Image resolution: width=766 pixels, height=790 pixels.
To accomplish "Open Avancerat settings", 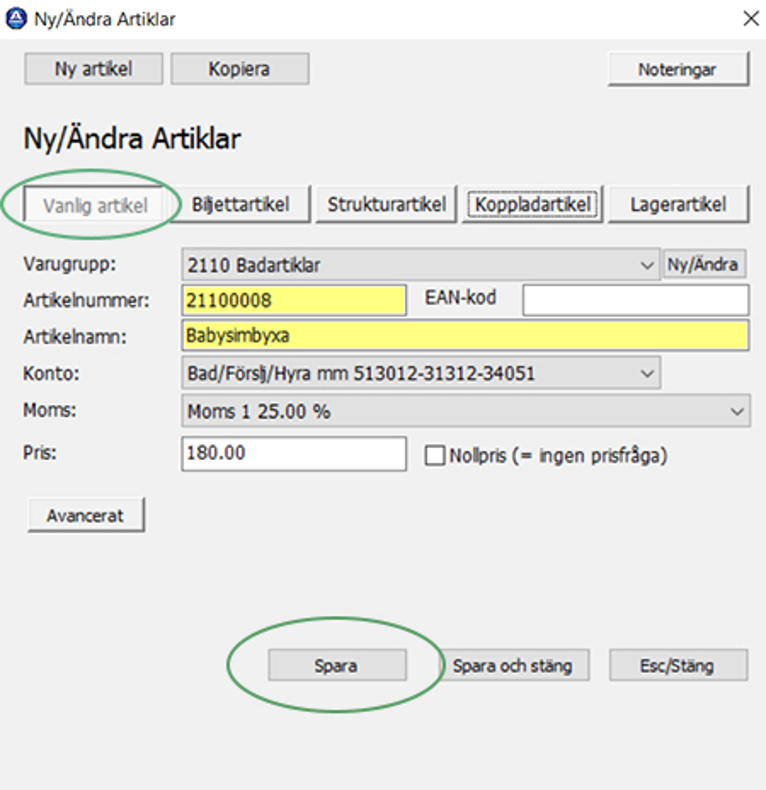I will 86,515.
